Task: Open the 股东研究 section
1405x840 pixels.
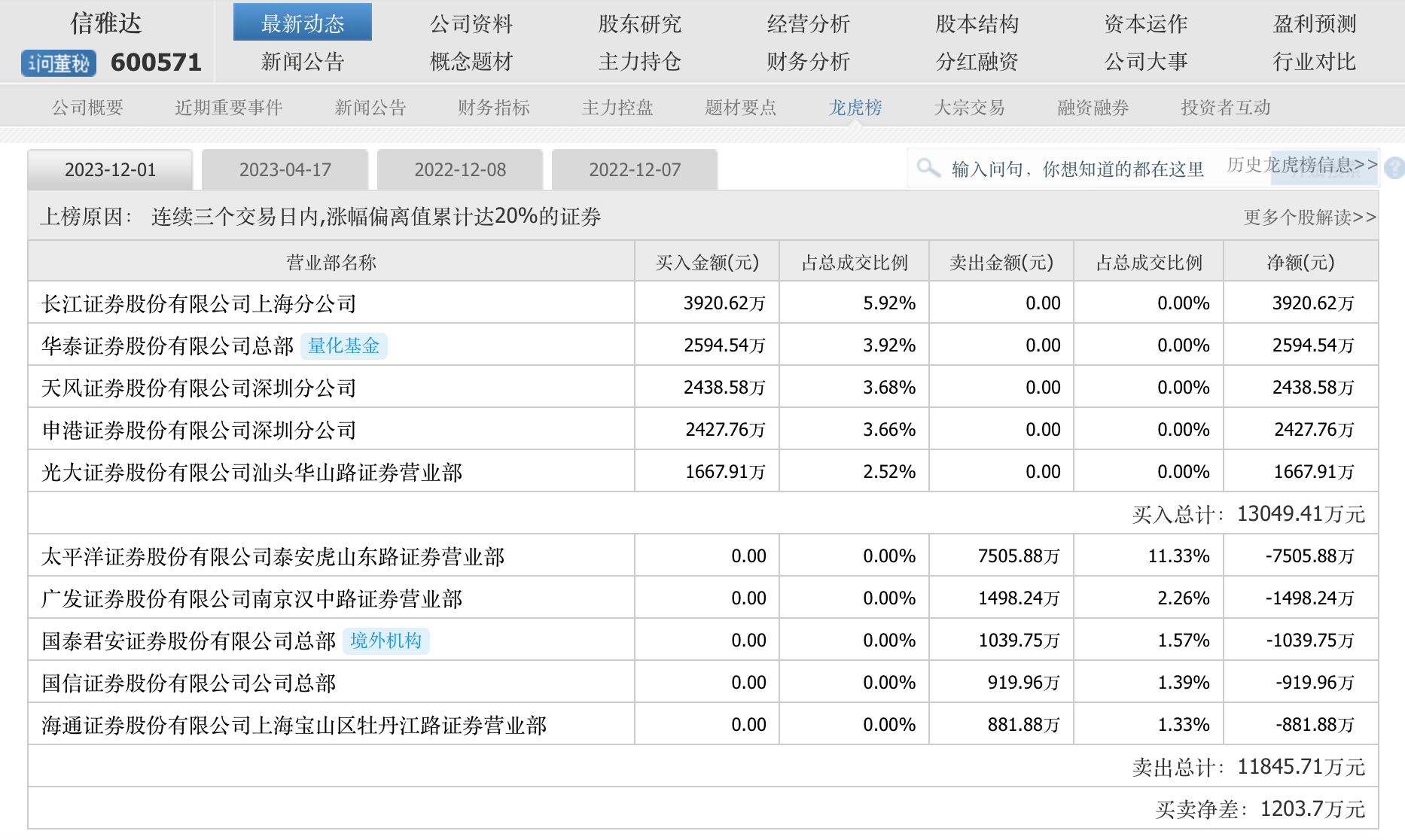Action: point(639,23)
